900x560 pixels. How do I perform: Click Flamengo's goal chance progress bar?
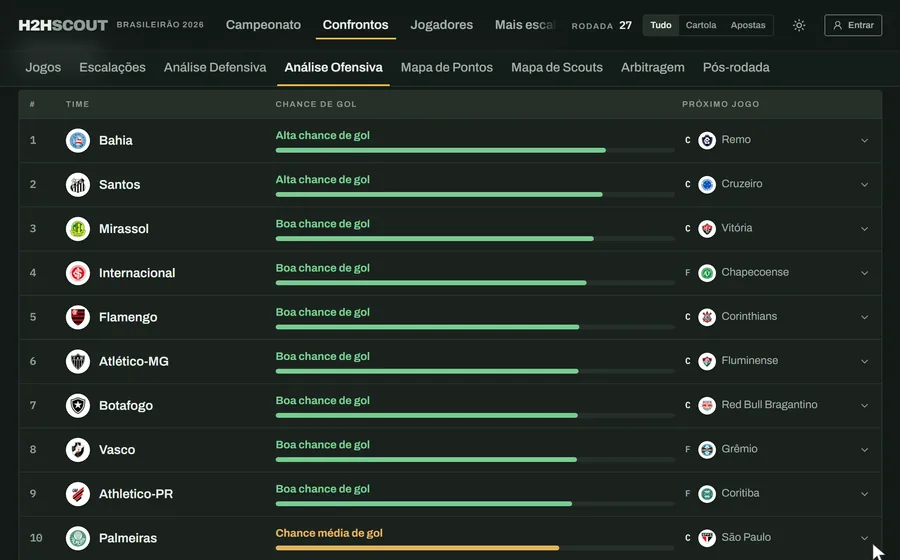(475, 327)
